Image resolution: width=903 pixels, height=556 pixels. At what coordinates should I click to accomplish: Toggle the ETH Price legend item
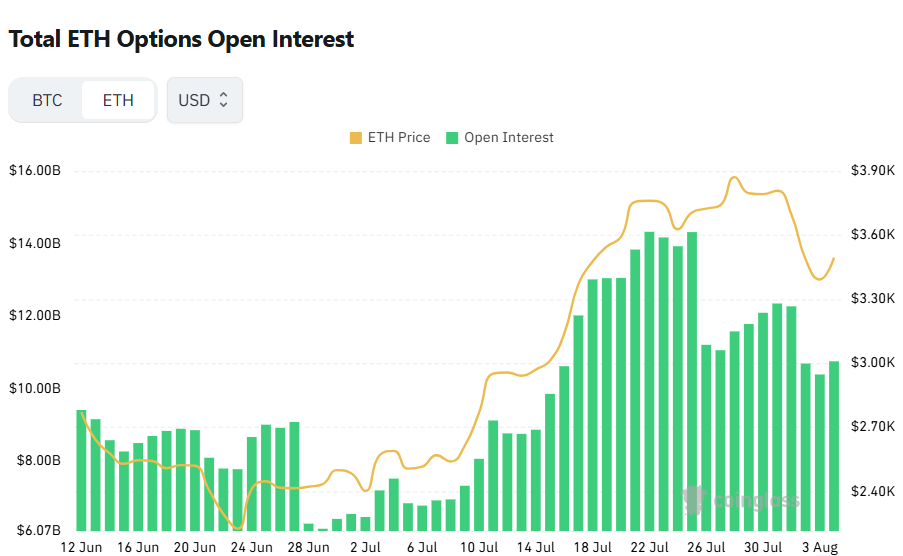click(390, 138)
